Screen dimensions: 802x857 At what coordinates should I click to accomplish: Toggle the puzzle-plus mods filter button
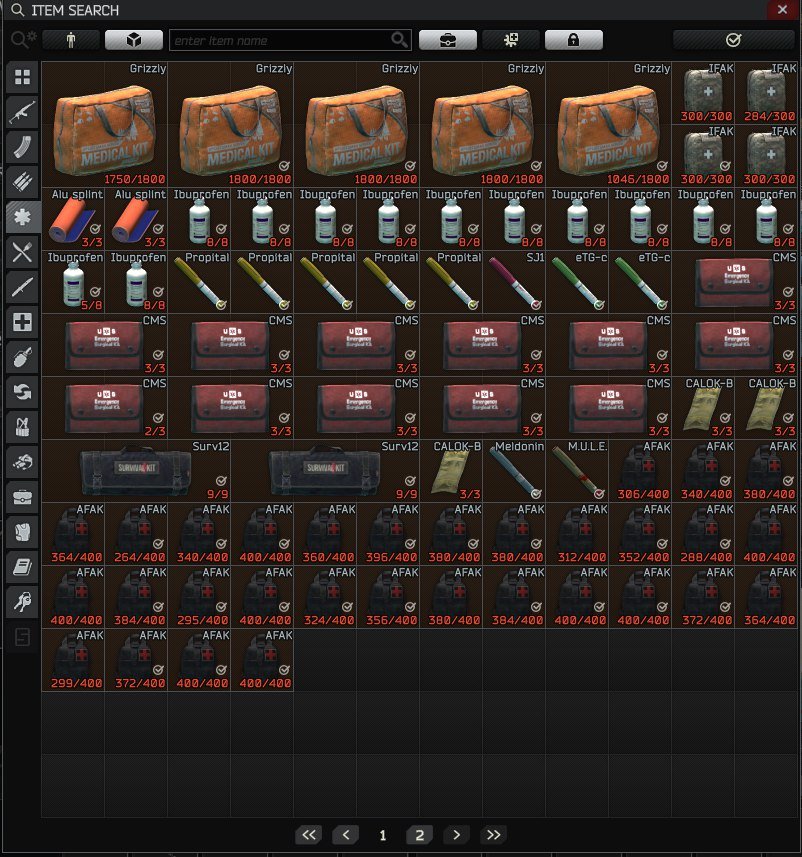pos(511,40)
